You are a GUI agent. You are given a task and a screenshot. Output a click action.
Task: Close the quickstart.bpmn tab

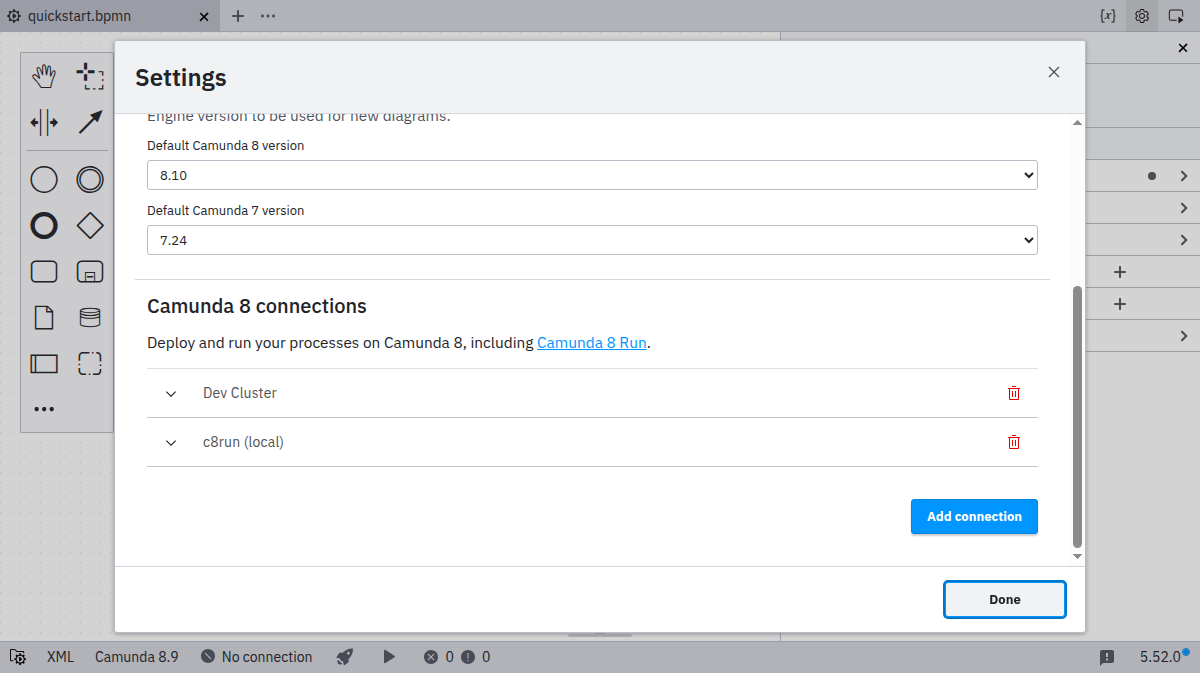(x=204, y=16)
